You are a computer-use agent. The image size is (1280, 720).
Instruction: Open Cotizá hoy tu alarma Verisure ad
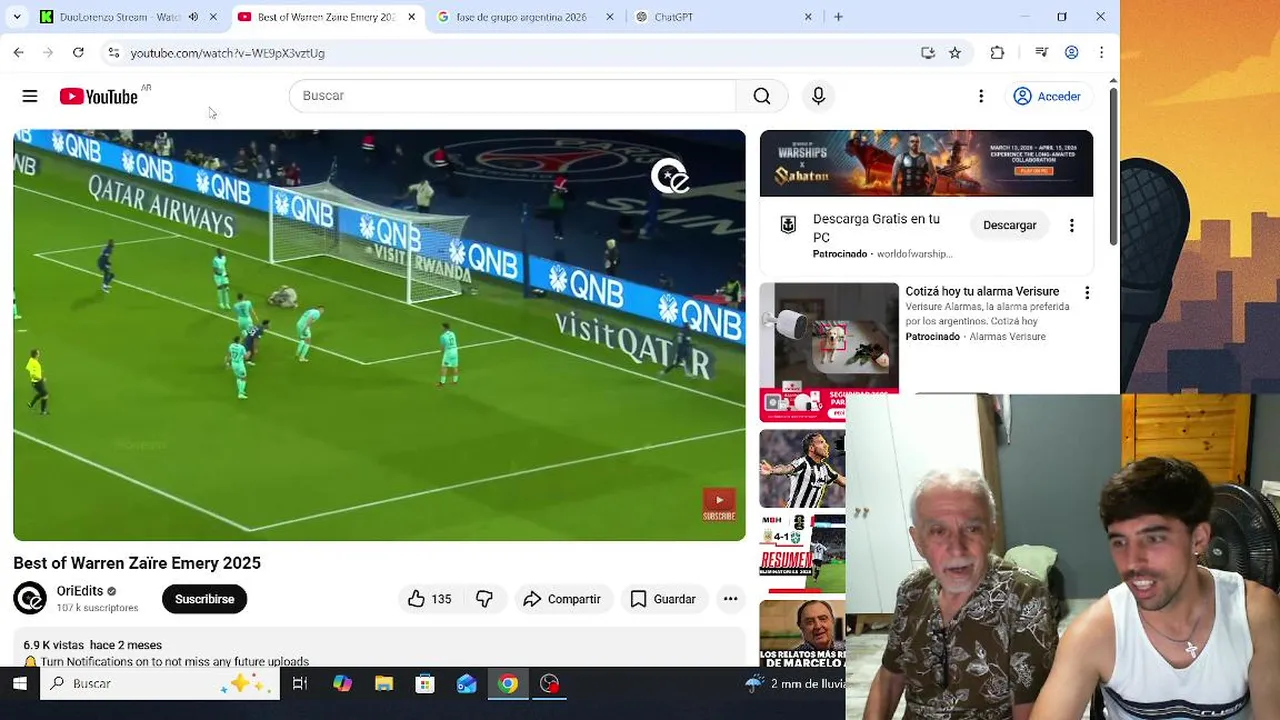pos(982,291)
